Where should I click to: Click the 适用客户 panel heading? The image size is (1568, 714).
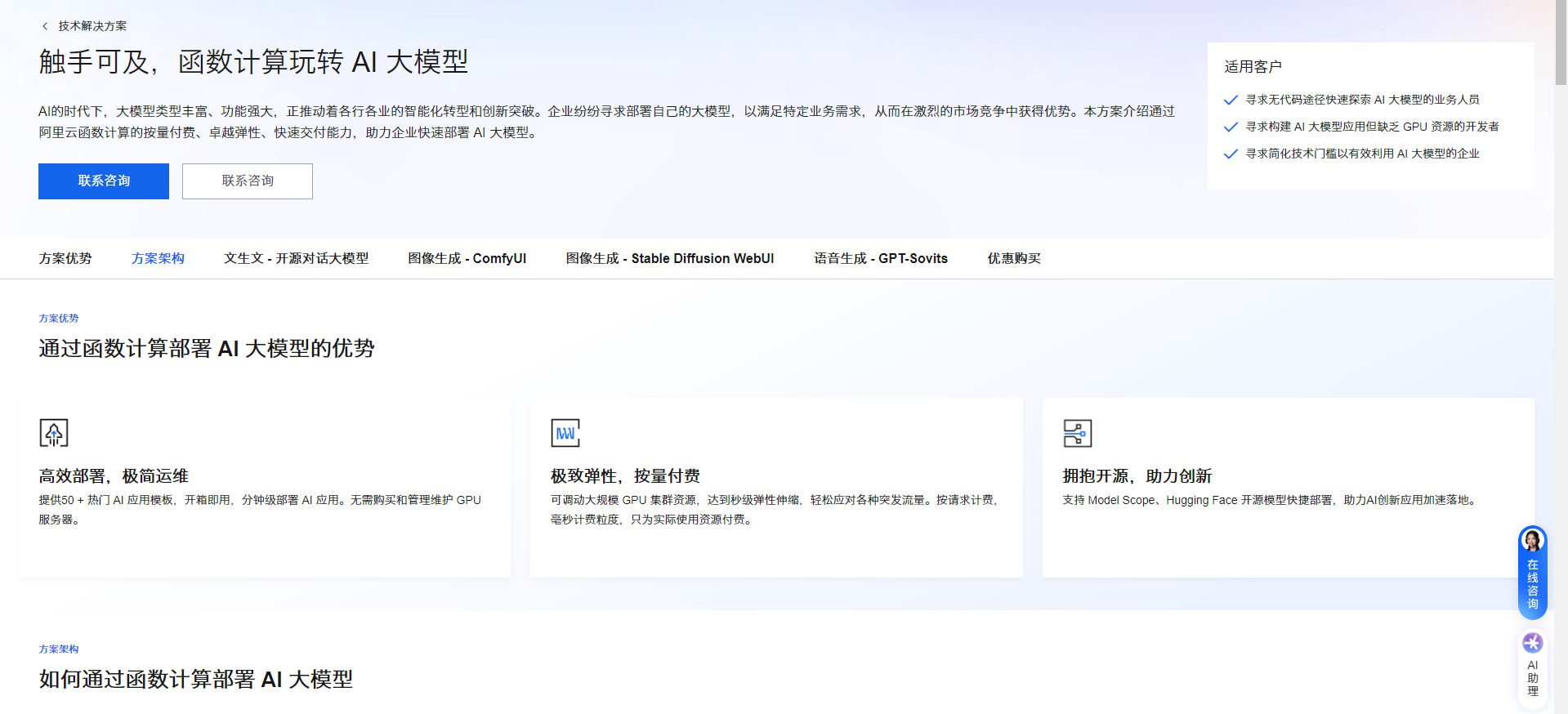(1253, 66)
